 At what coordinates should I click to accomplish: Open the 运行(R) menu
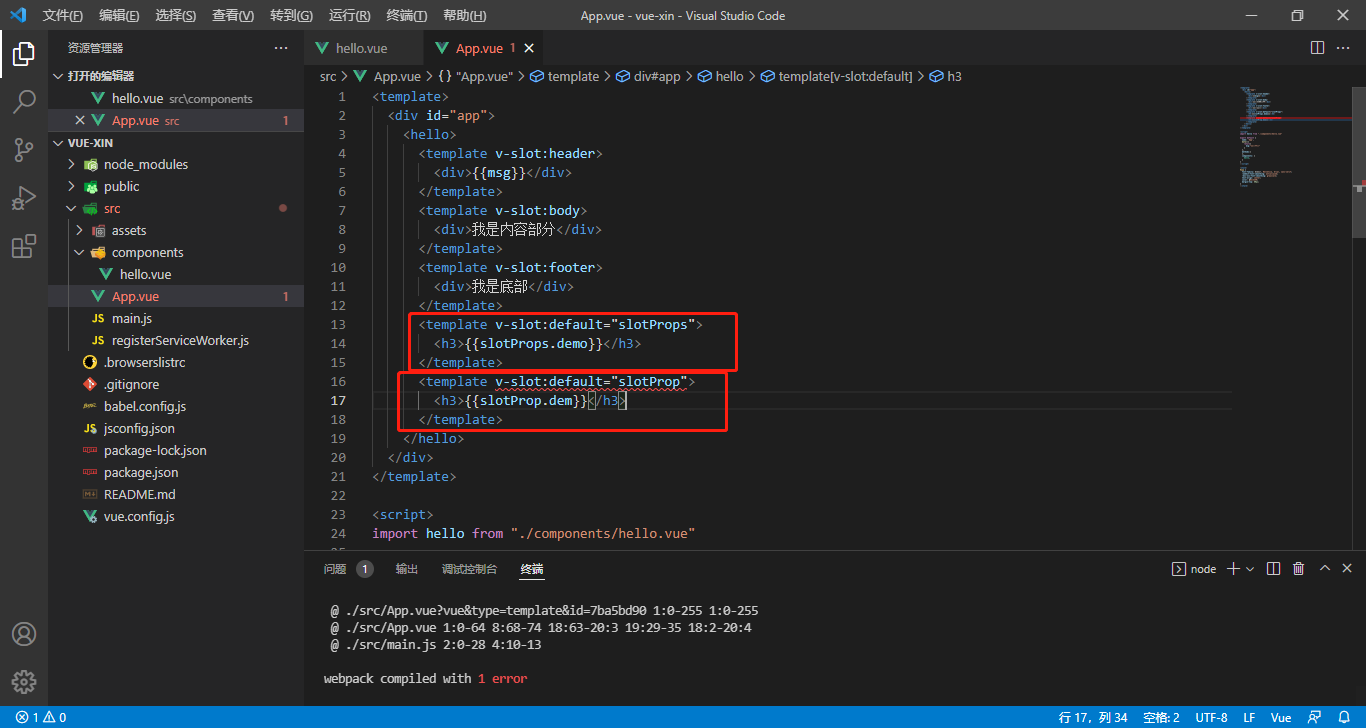pos(349,15)
